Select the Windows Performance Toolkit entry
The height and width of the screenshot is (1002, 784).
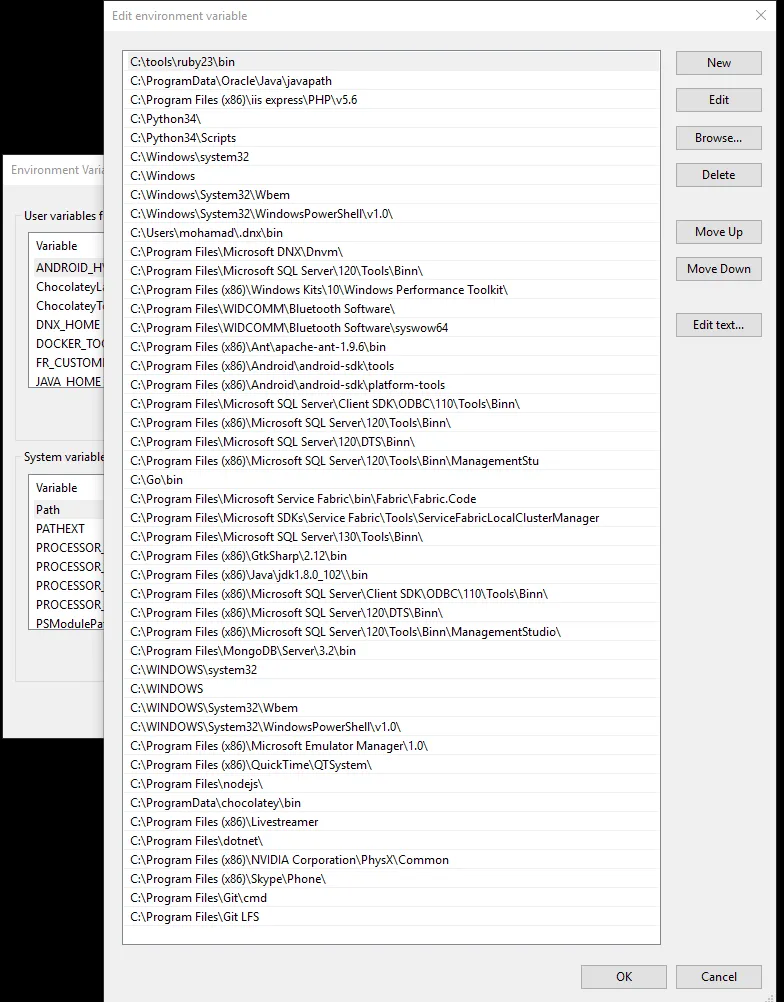coord(391,290)
